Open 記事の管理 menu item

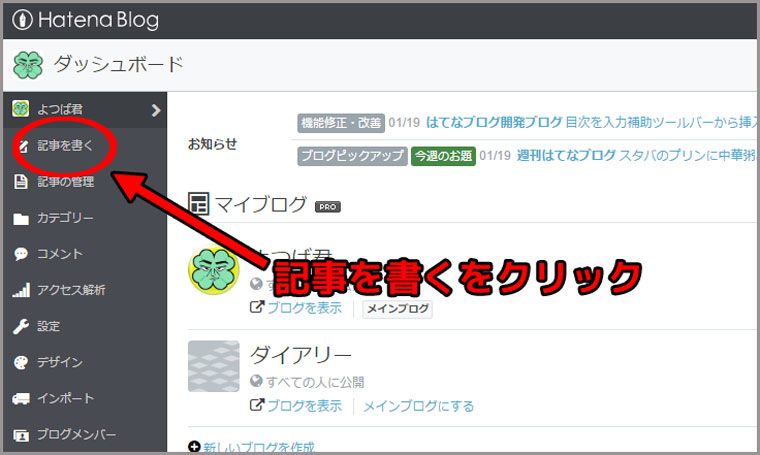tap(65, 182)
